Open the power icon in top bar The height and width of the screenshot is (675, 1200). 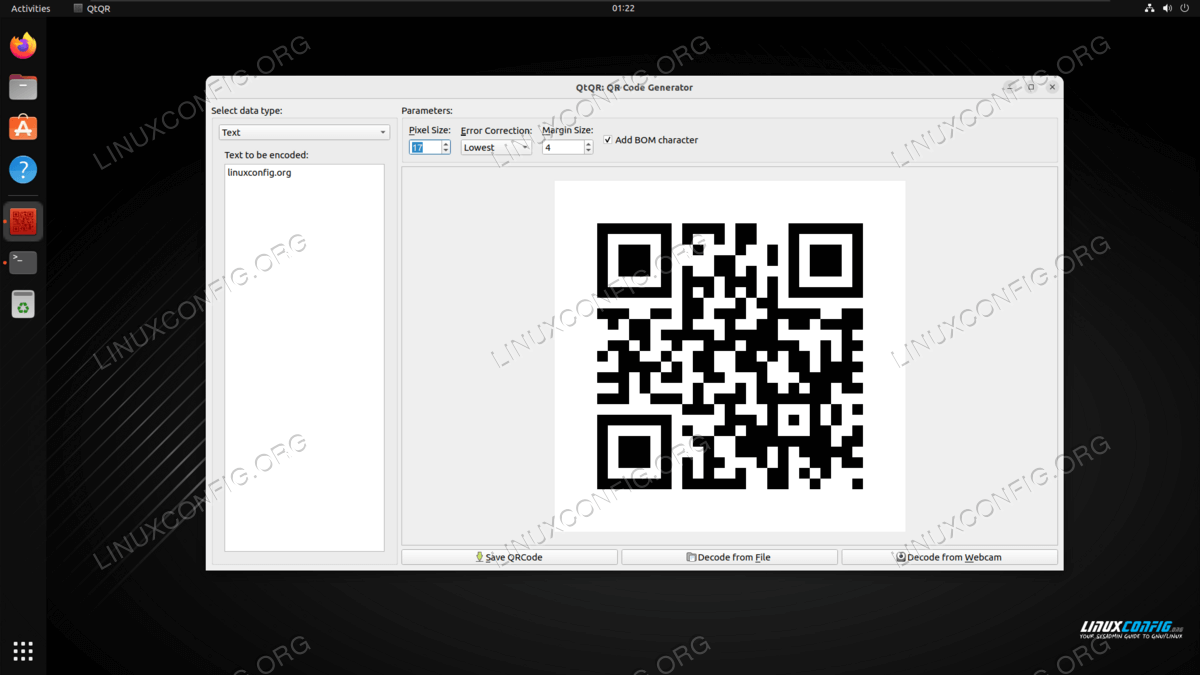(1185, 8)
